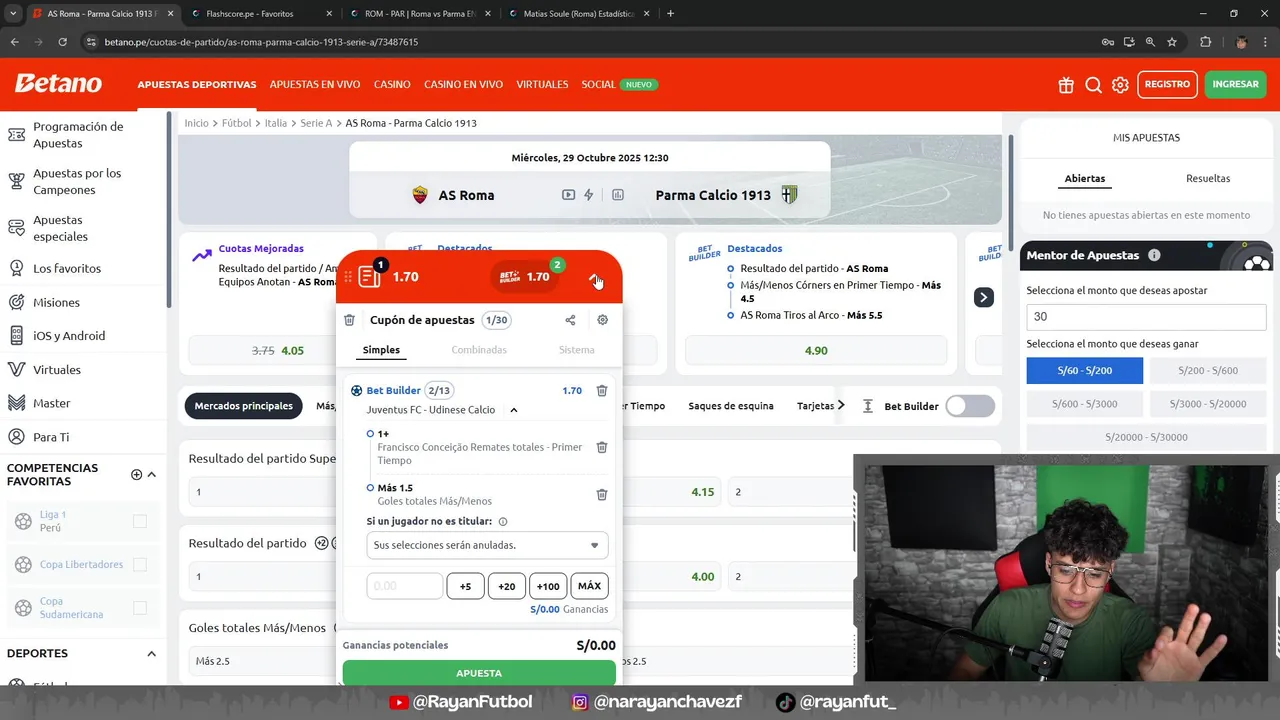The height and width of the screenshot is (720, 1280).
Task: Add +20 to the stake
Action: click(507, 586)
